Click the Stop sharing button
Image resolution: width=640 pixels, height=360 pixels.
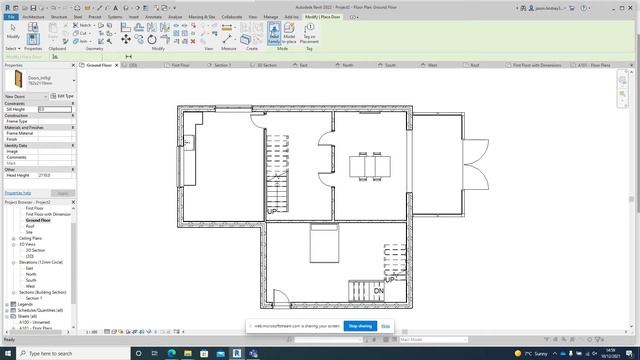click(360, 326)
